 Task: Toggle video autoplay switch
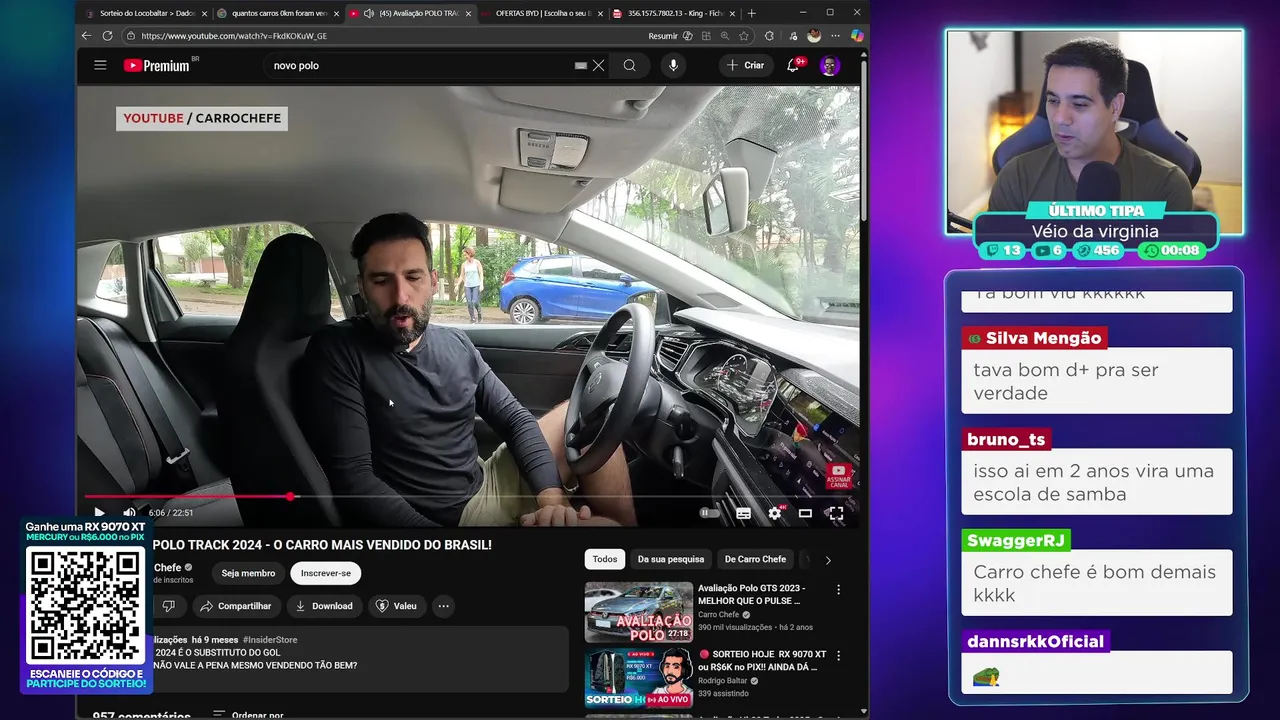pos(709,513)
